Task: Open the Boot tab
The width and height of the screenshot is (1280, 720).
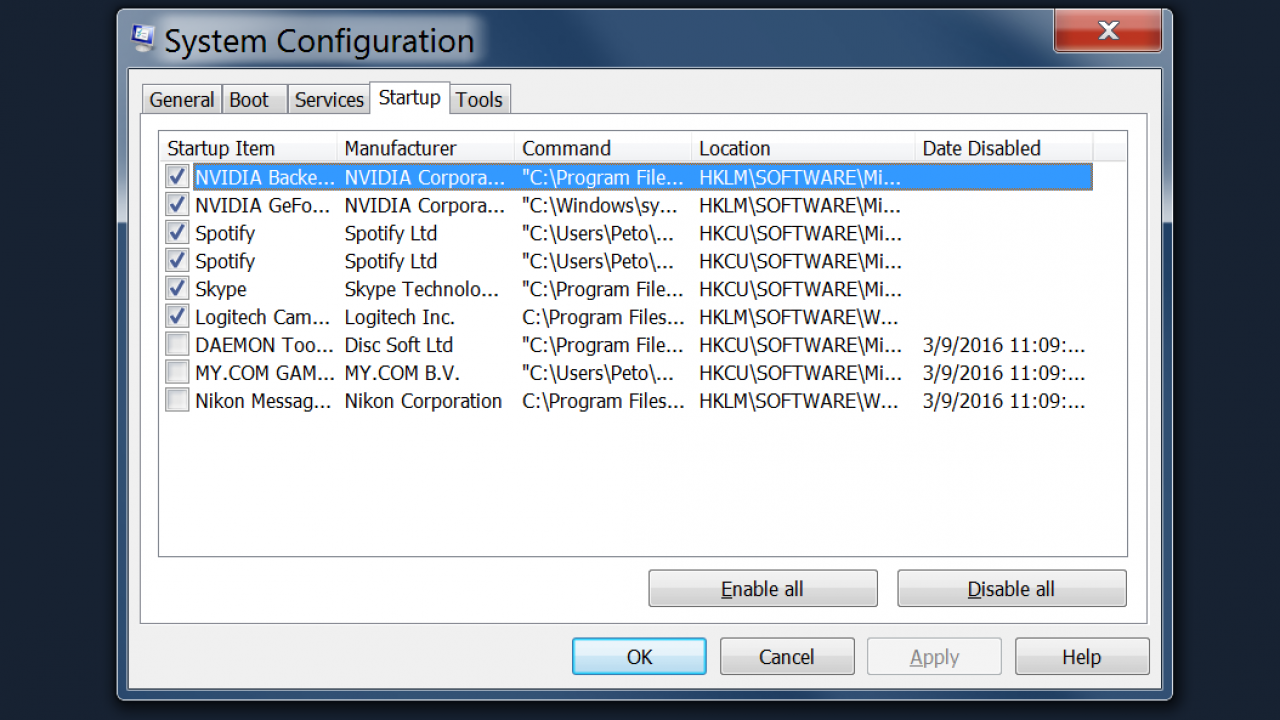Action: coord(249,100)
